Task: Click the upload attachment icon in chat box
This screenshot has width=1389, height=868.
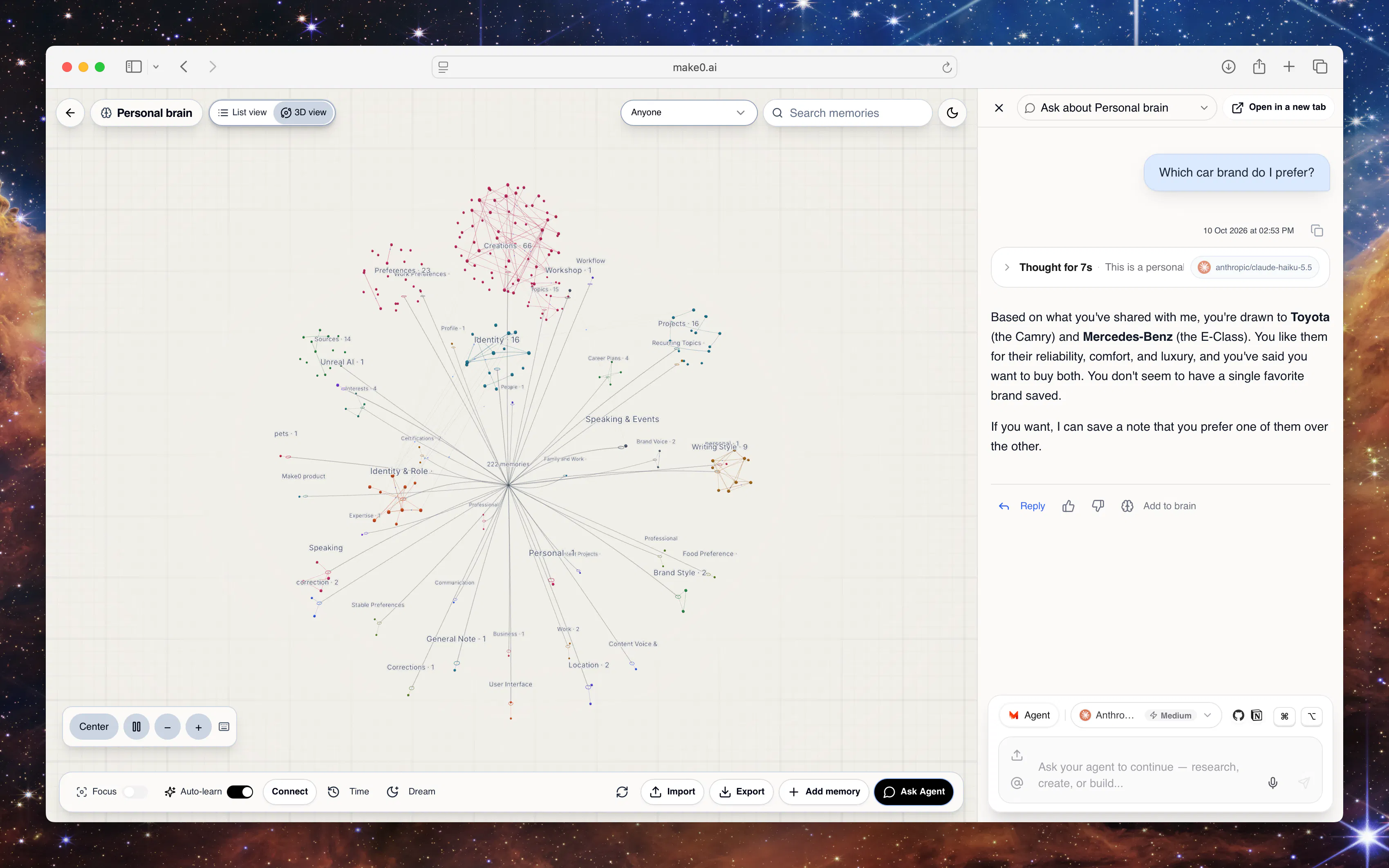Action: point(1017,755)
